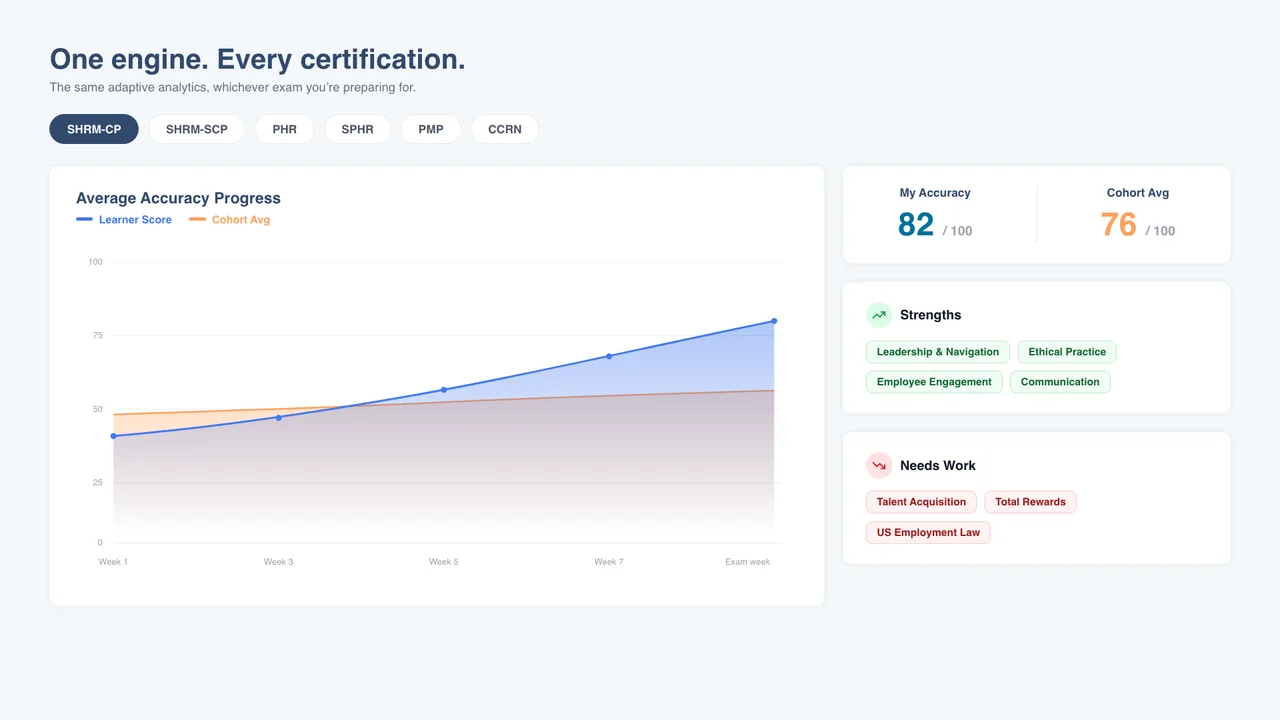Click the red Needs Work trend-down icon

click(x=879, y=465)
